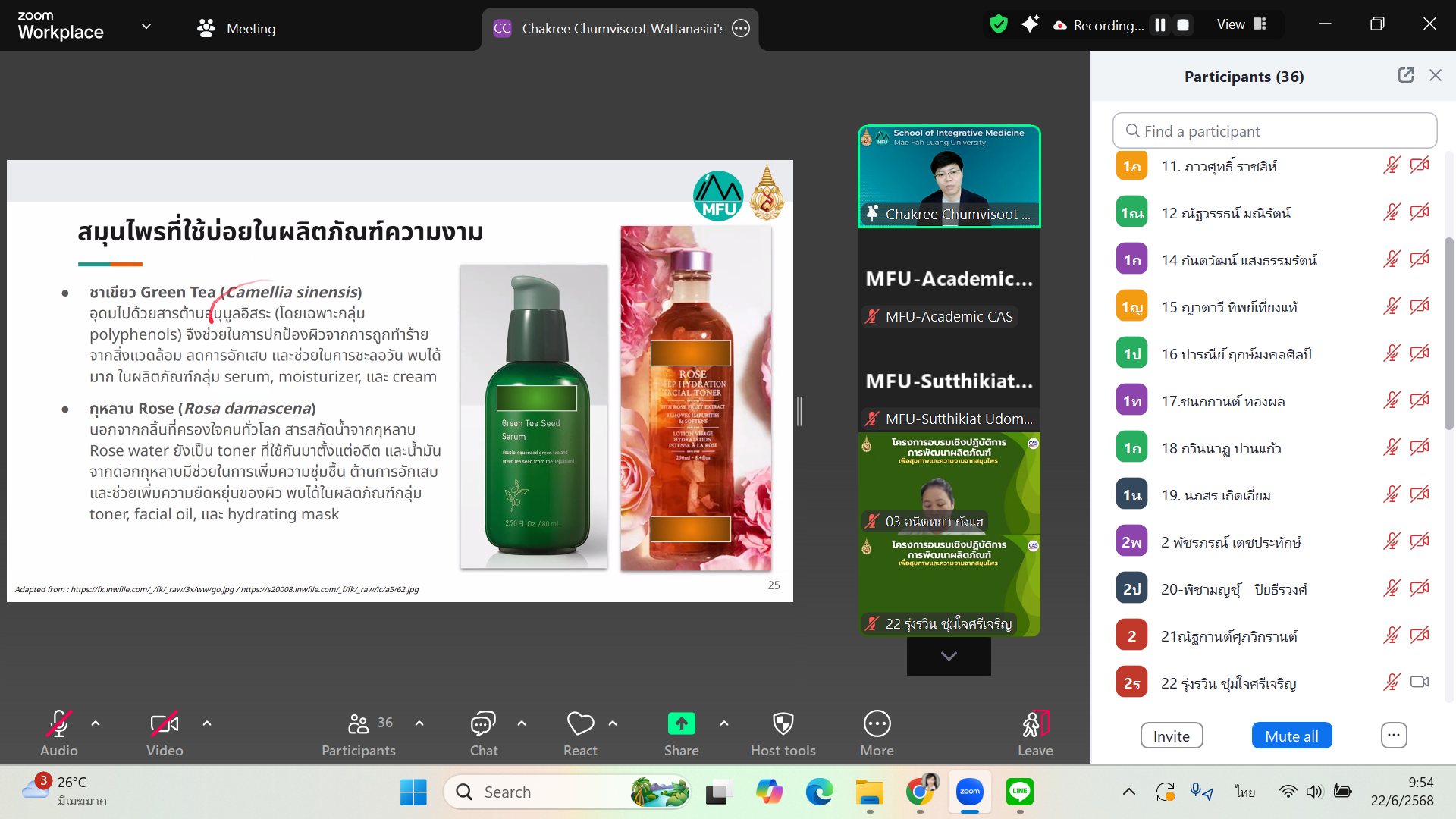Toggle microphone for participant 11. ภาวศุทธิ์ ราชสีห์
Screen dimensions: 1456x819
[x=1392, y=165]
